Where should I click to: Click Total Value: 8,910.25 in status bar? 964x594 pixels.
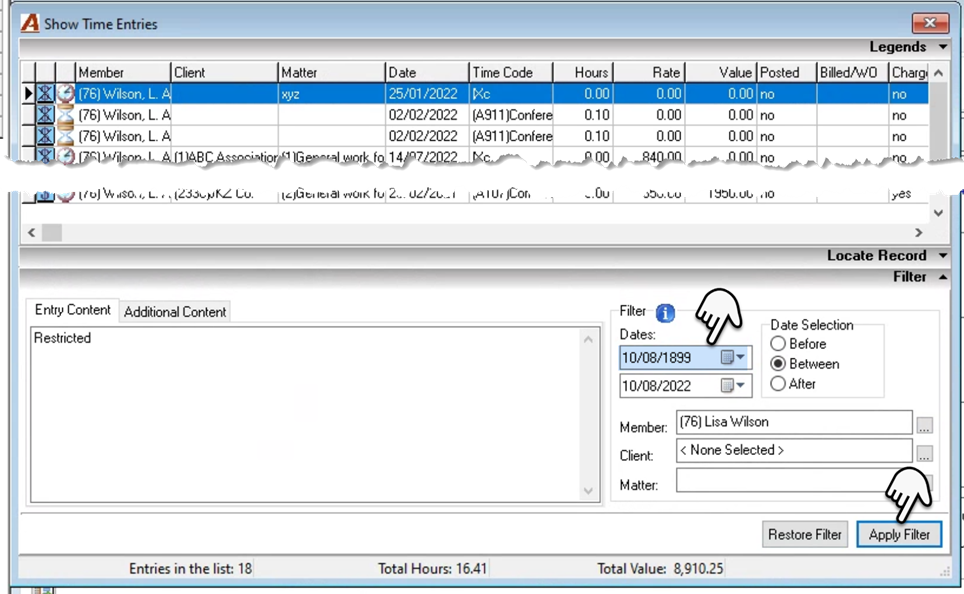(x=660, y=568)
